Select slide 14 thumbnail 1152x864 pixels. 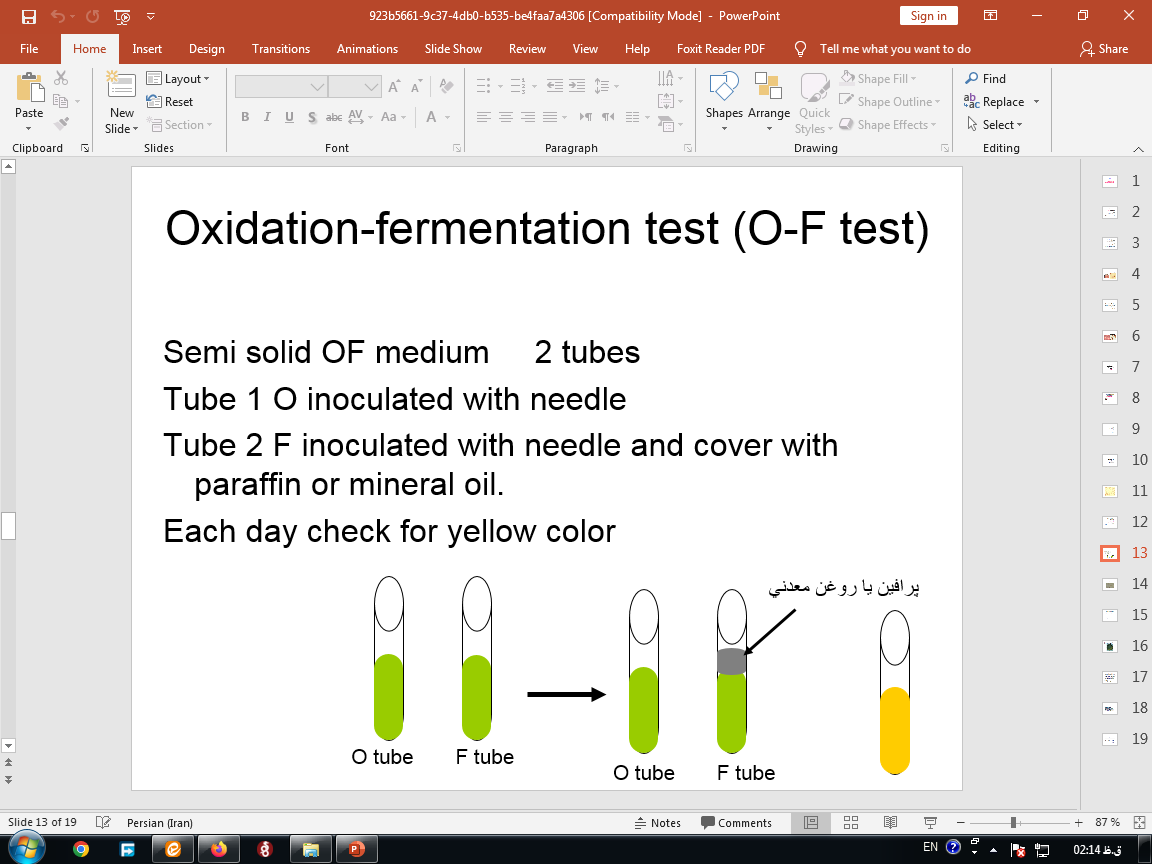[1110, 584]
